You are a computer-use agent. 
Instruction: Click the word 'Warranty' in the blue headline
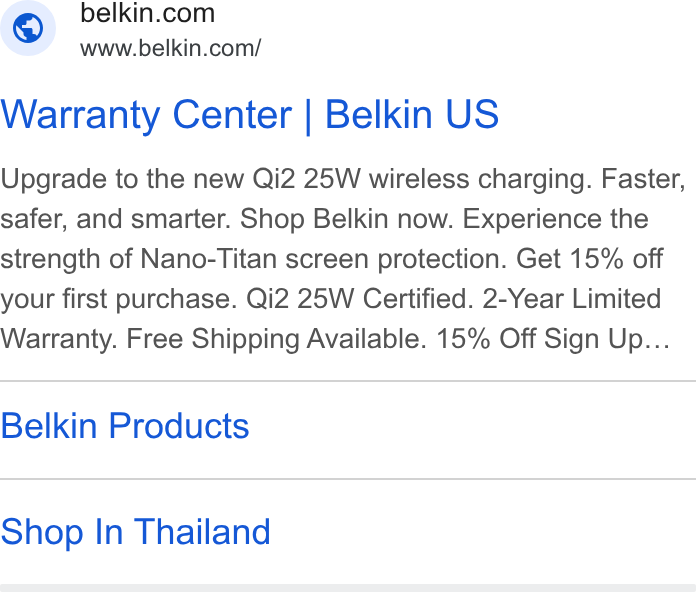(x=80, y=115)
